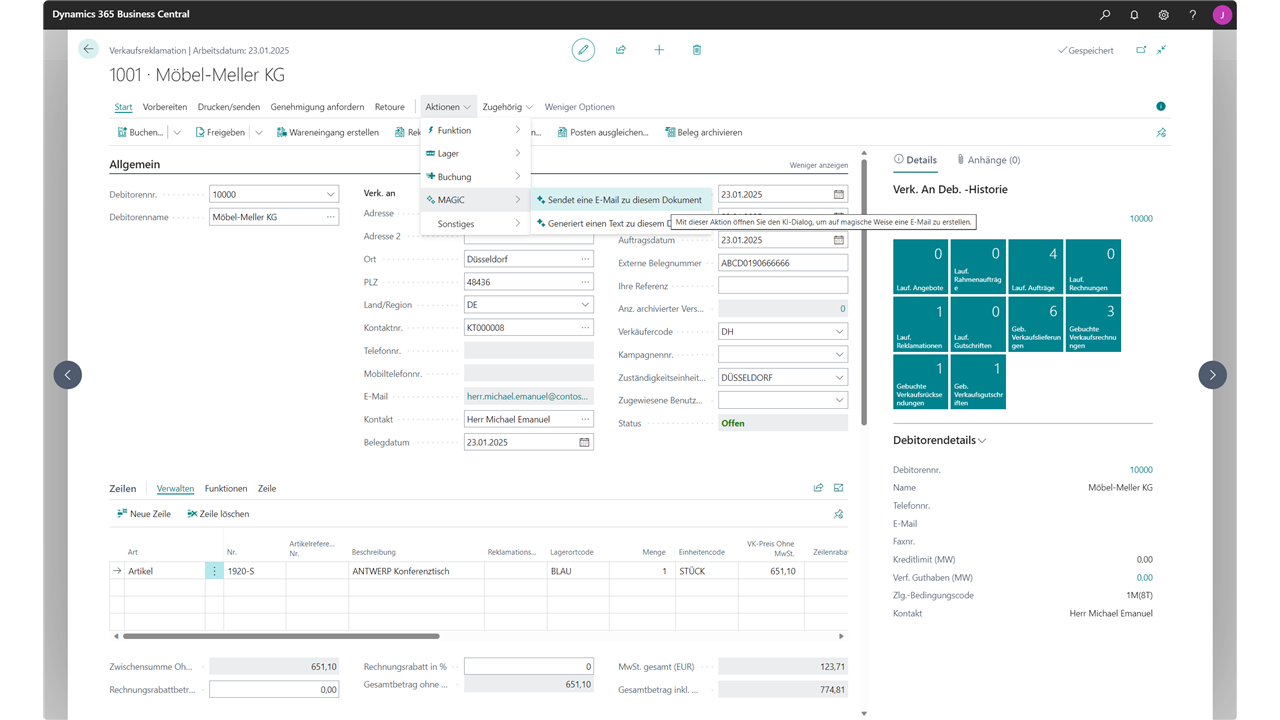Maximize the Zeilen section with its expand icon

pos(839,488)
